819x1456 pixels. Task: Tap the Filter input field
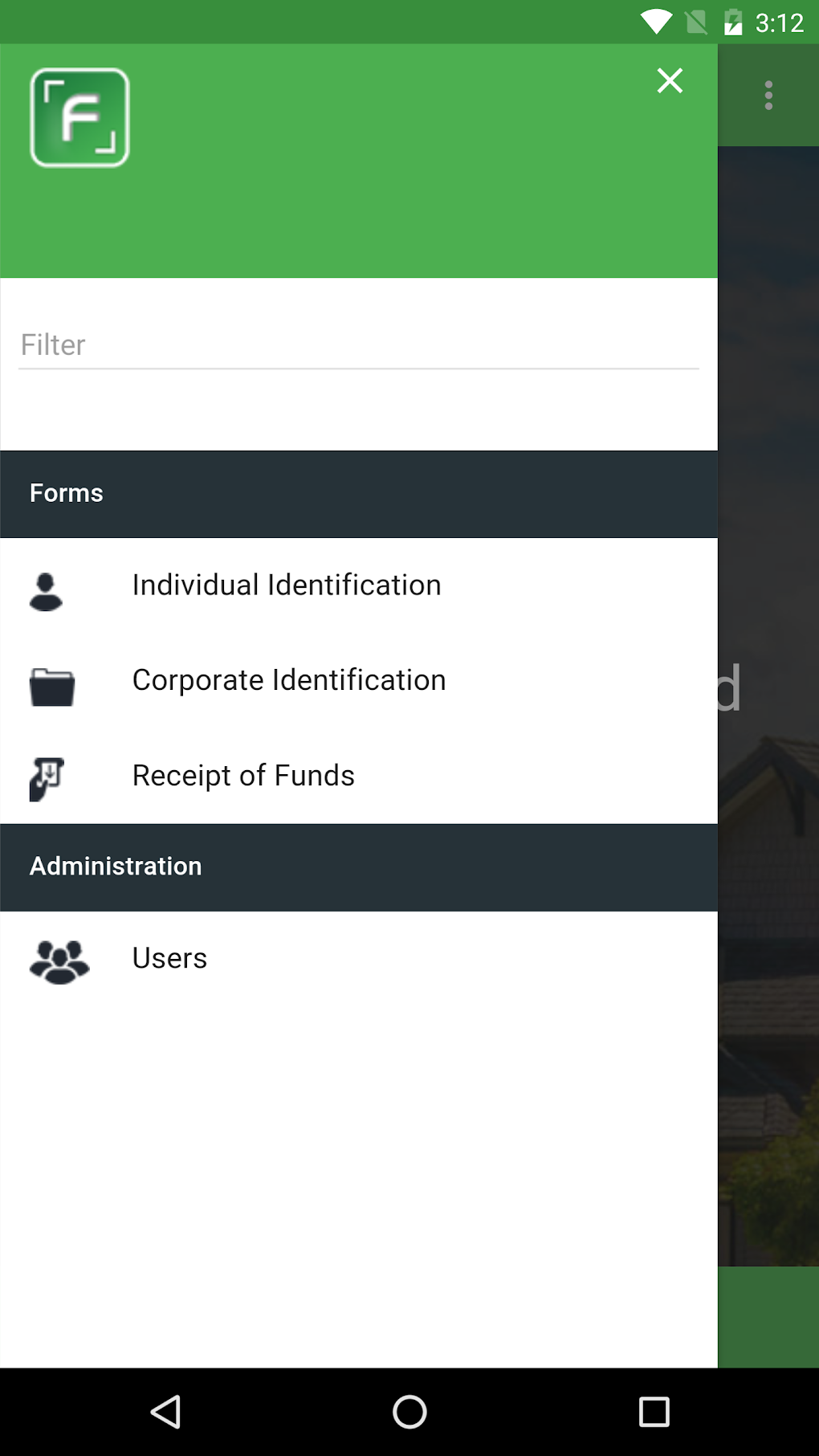358,345
